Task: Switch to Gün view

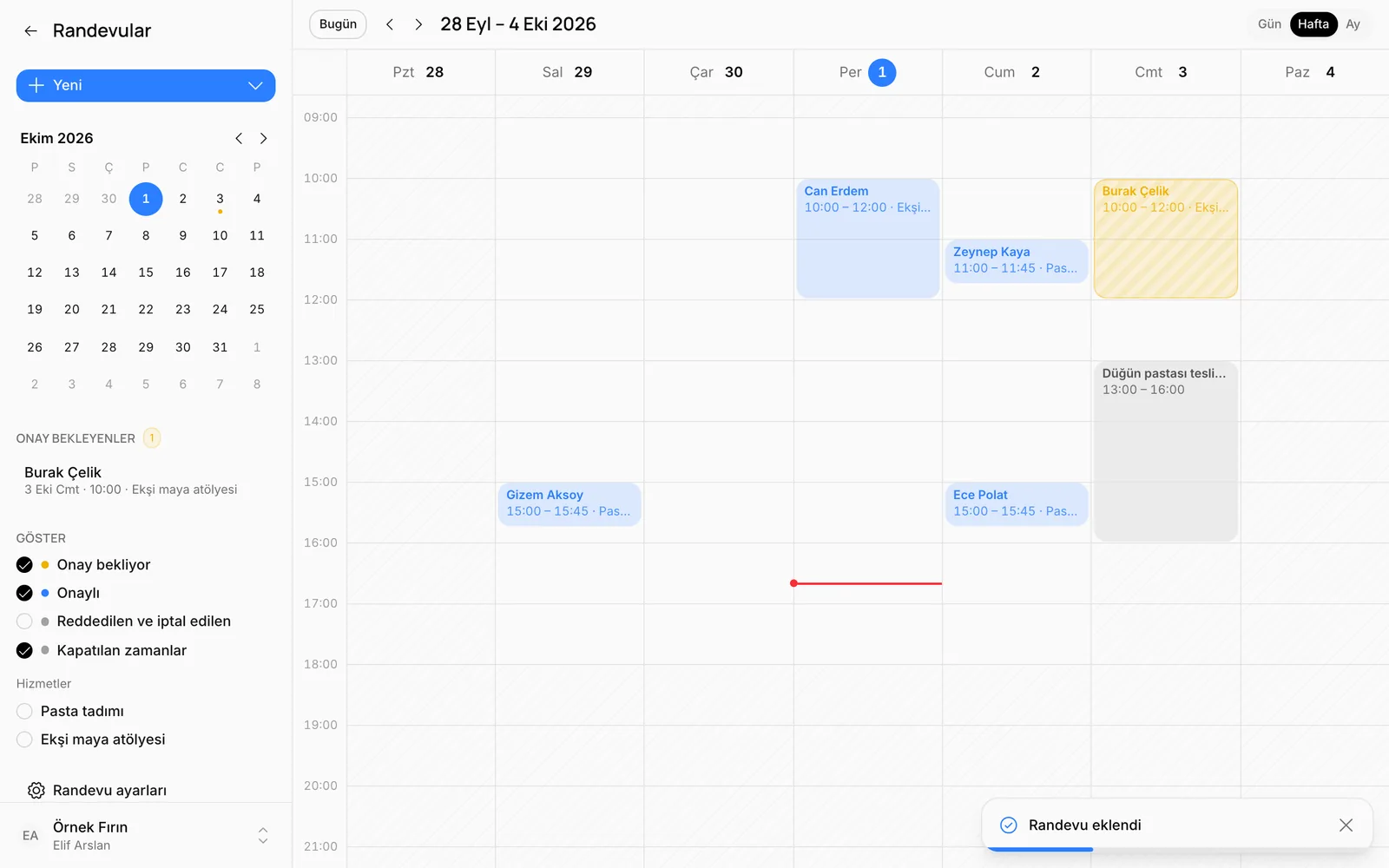Action: point(1269,24)
